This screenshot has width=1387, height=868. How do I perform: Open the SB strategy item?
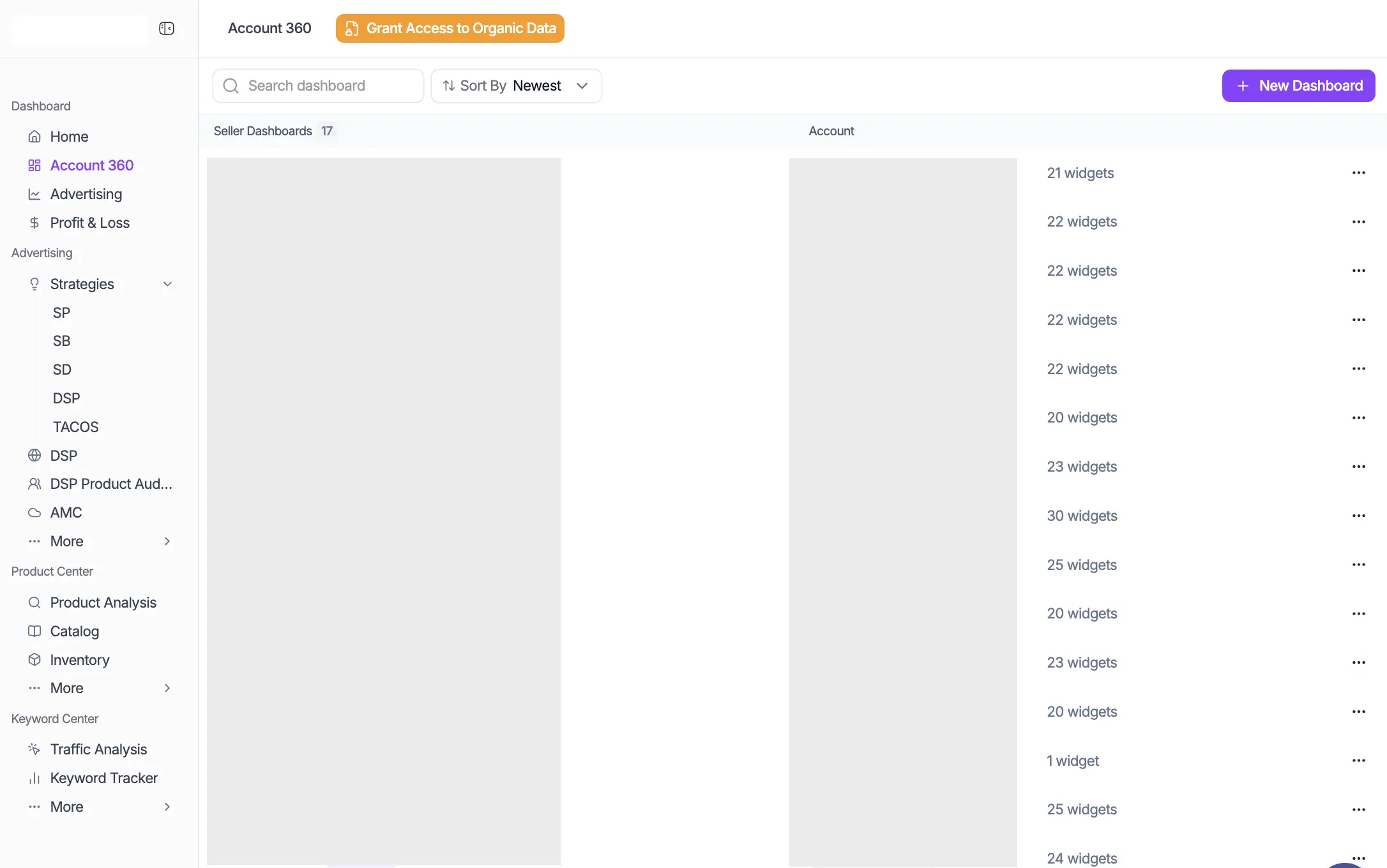pos(61,341)
